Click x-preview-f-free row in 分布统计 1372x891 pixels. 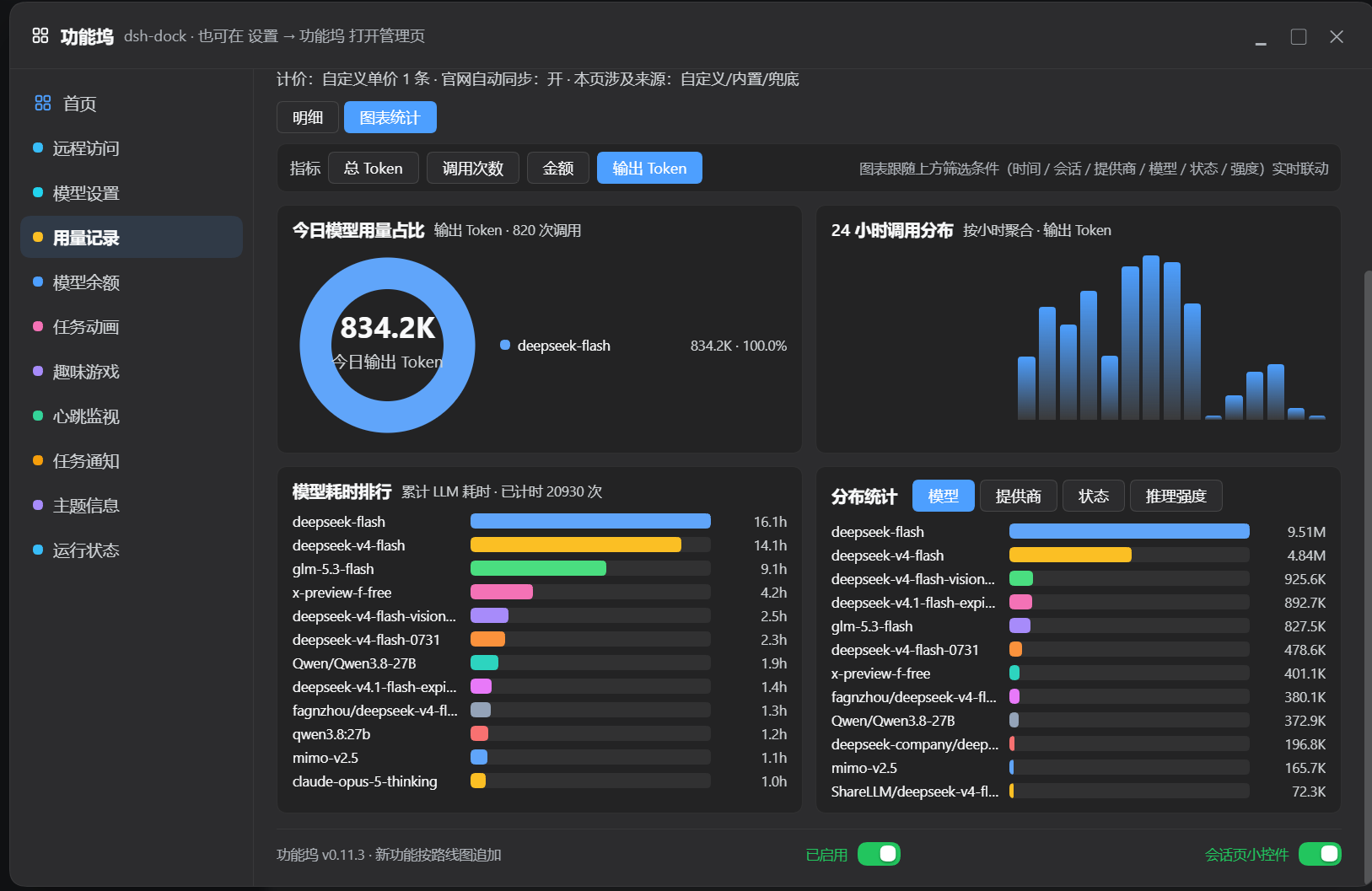click(x=1079, y=674)
